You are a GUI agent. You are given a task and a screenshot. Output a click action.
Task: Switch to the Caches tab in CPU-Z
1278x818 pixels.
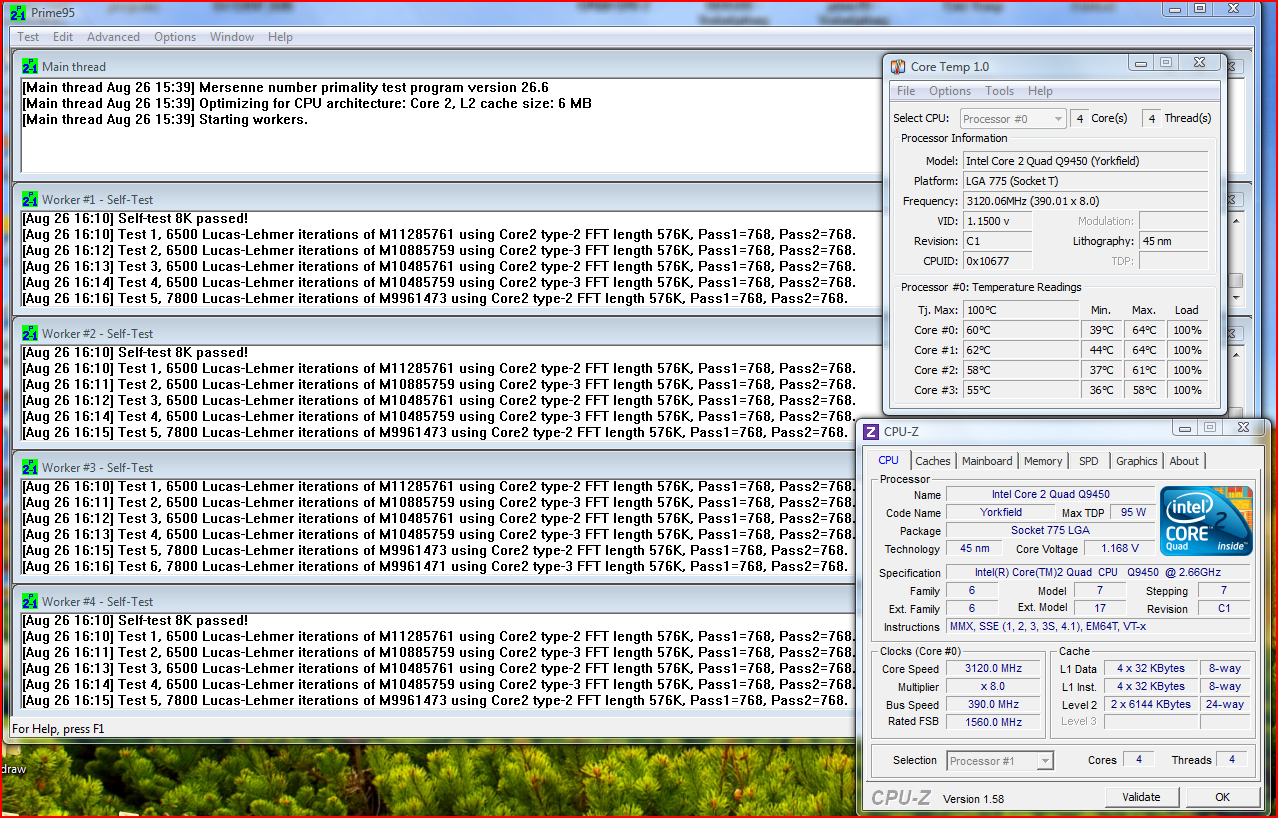pos(933,461)
